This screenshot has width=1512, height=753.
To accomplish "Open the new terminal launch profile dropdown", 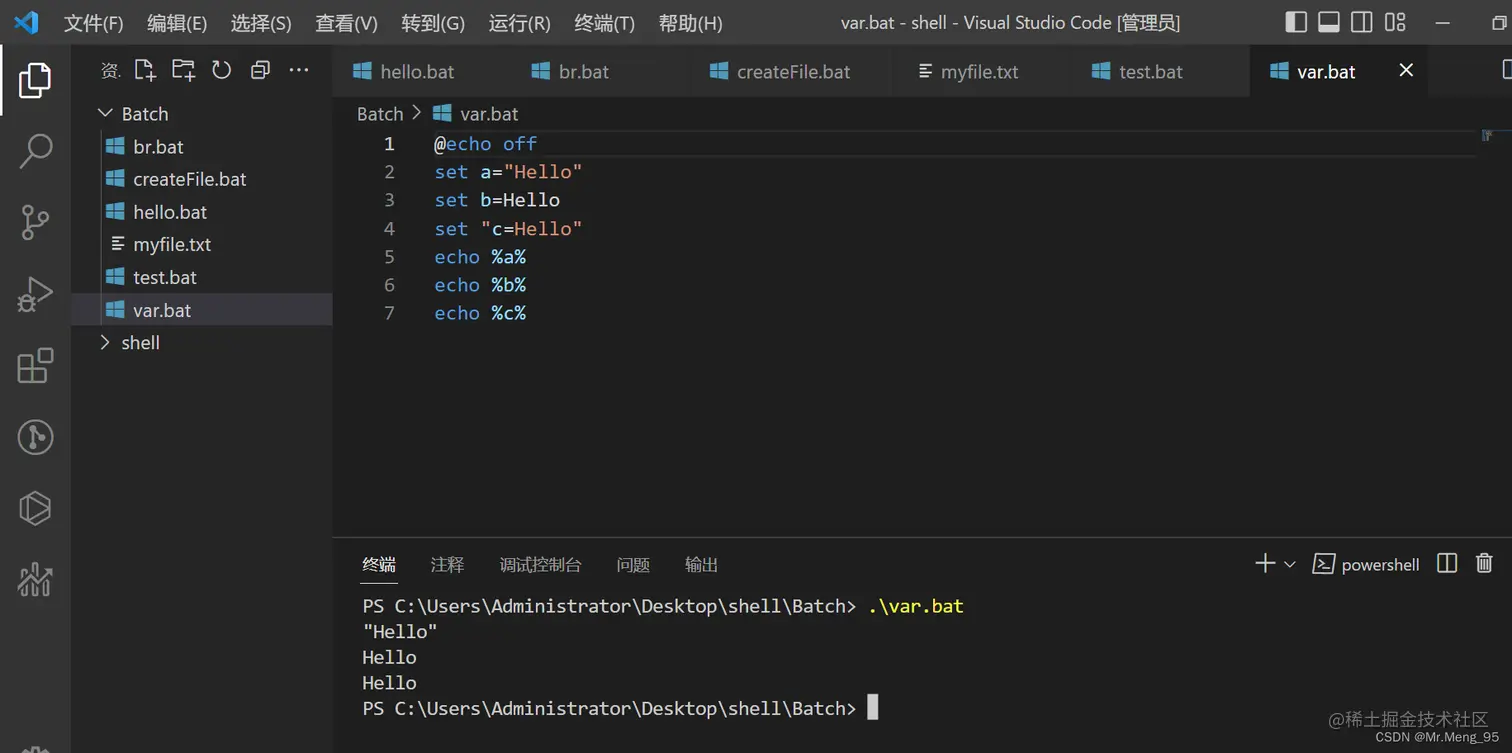I will (1290, 565).
